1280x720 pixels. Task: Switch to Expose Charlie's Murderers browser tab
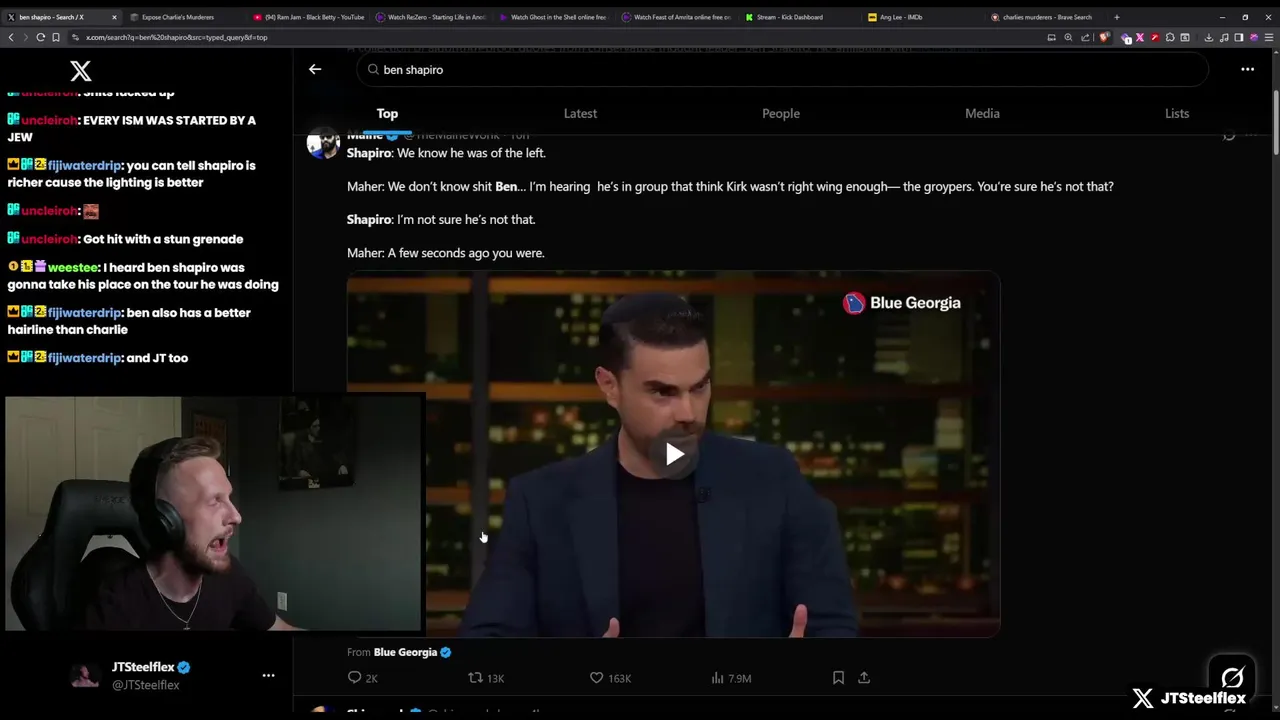[x=185, y=17]
